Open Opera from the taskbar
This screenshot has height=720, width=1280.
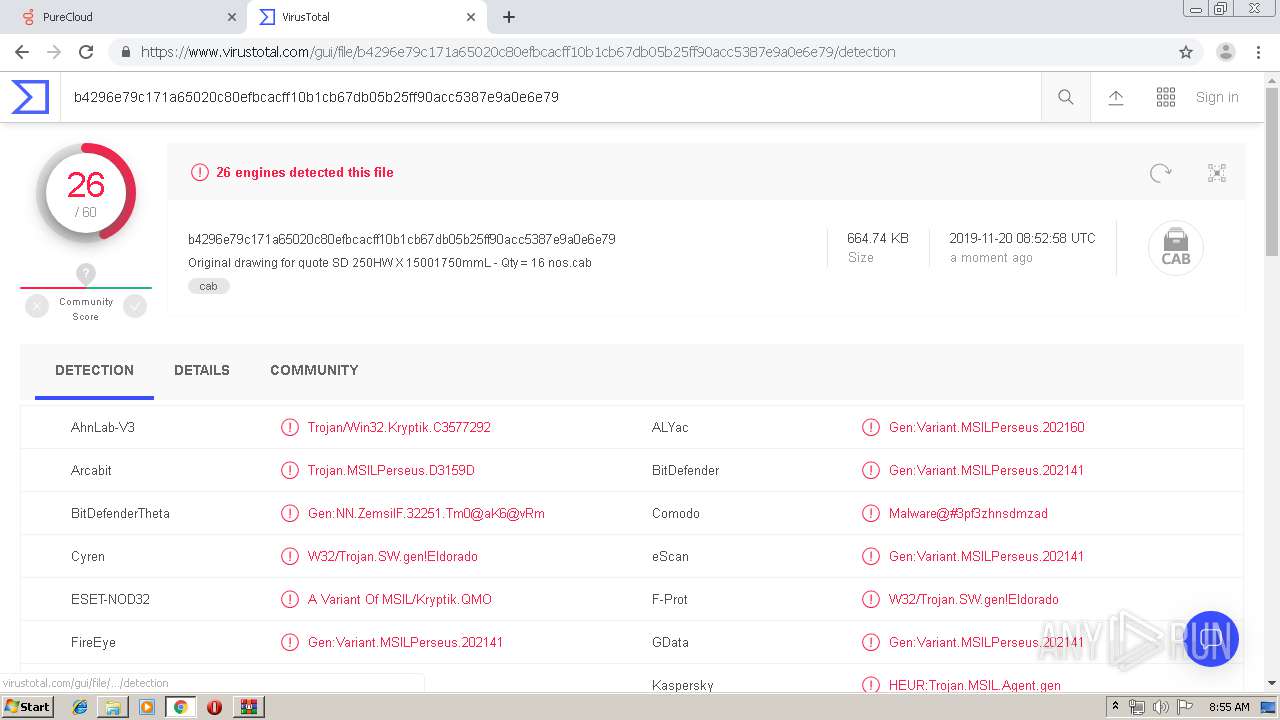click(x=214, y=707)
